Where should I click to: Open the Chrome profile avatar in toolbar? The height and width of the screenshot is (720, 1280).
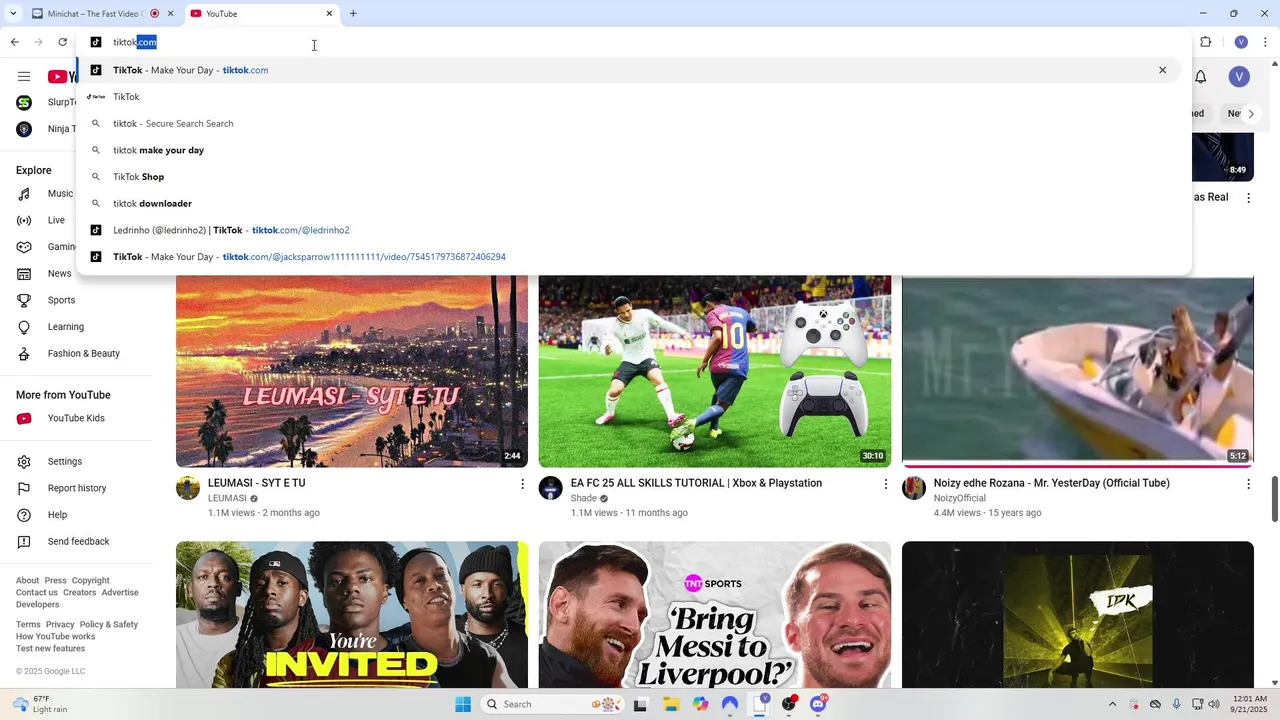click(1241, 42)
